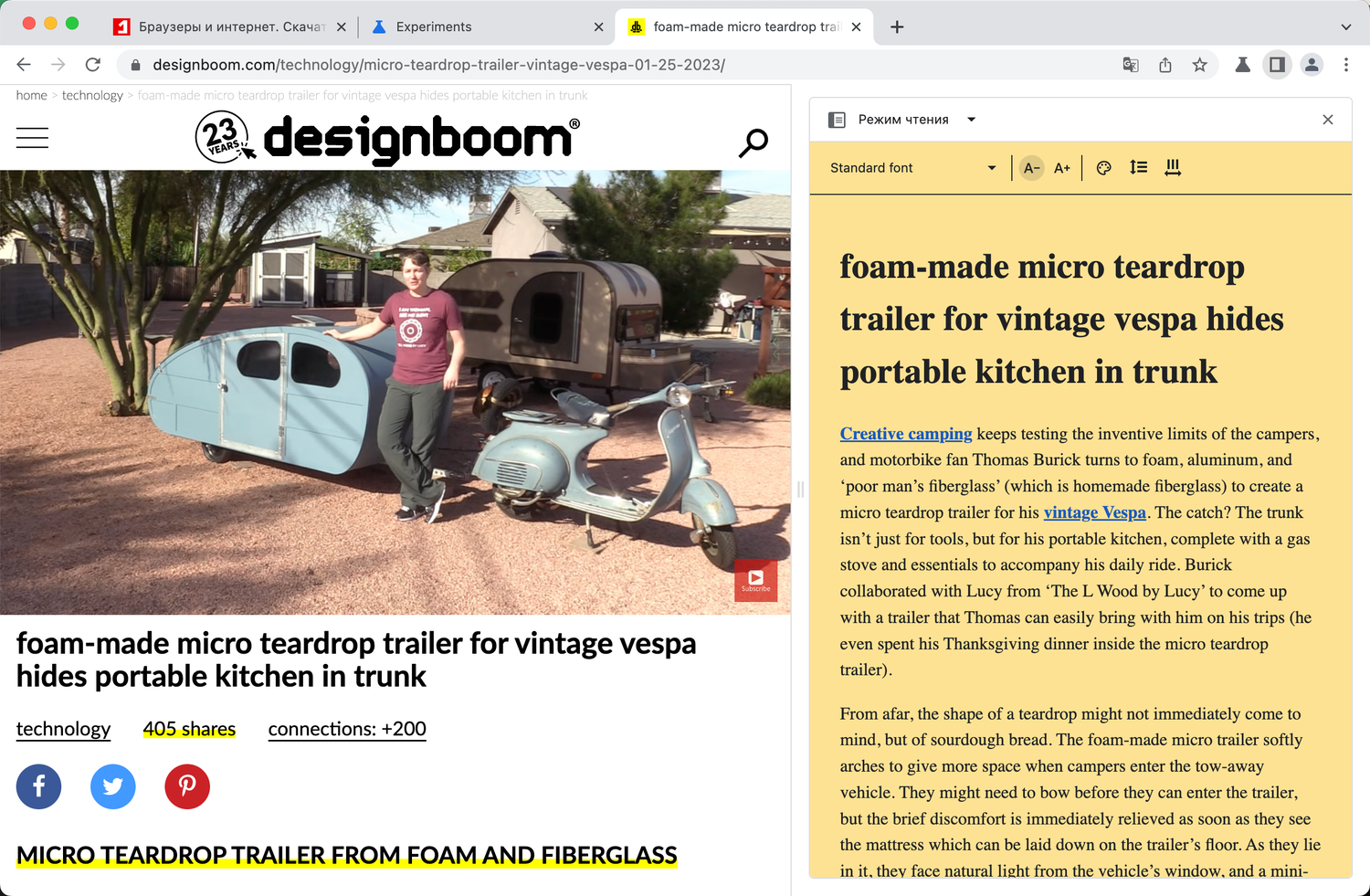The height and width of the screenshot is (896, 1370).
Task: Click the address bar URL
Action: [439, 65]
